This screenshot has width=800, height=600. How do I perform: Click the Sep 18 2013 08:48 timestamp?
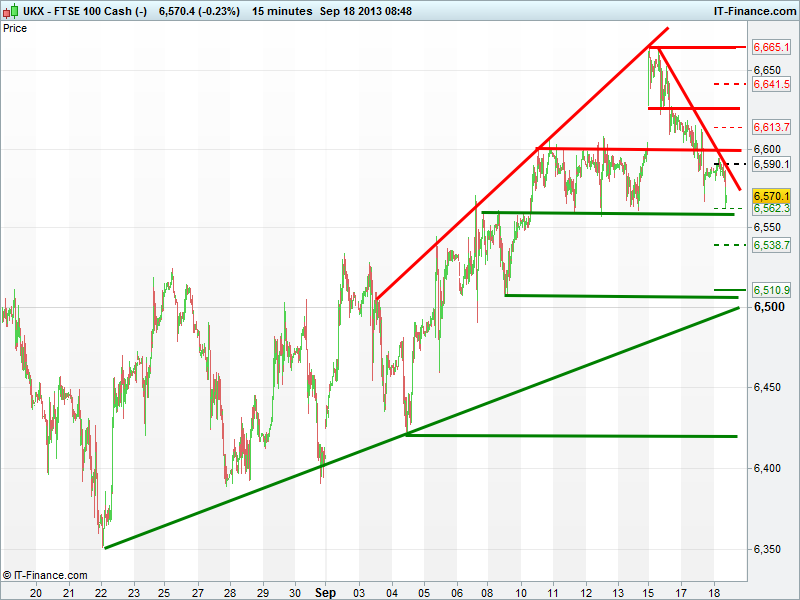point(365,11)
